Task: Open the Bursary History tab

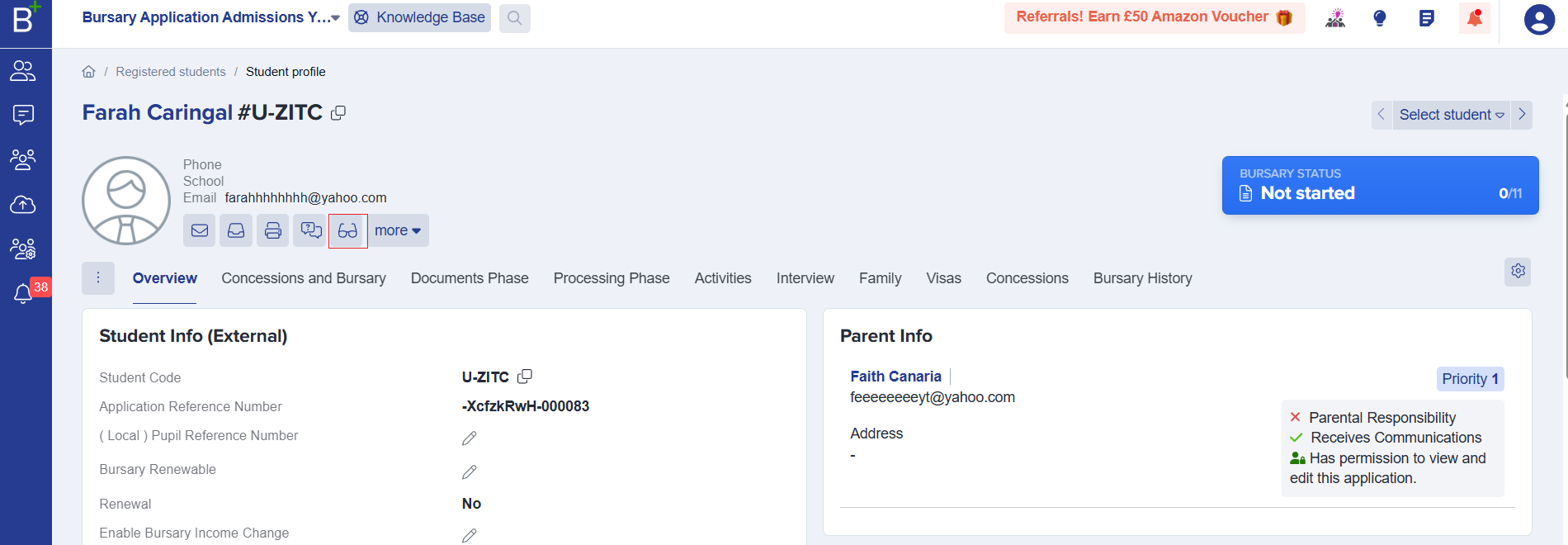Action: coord(1143,278)
